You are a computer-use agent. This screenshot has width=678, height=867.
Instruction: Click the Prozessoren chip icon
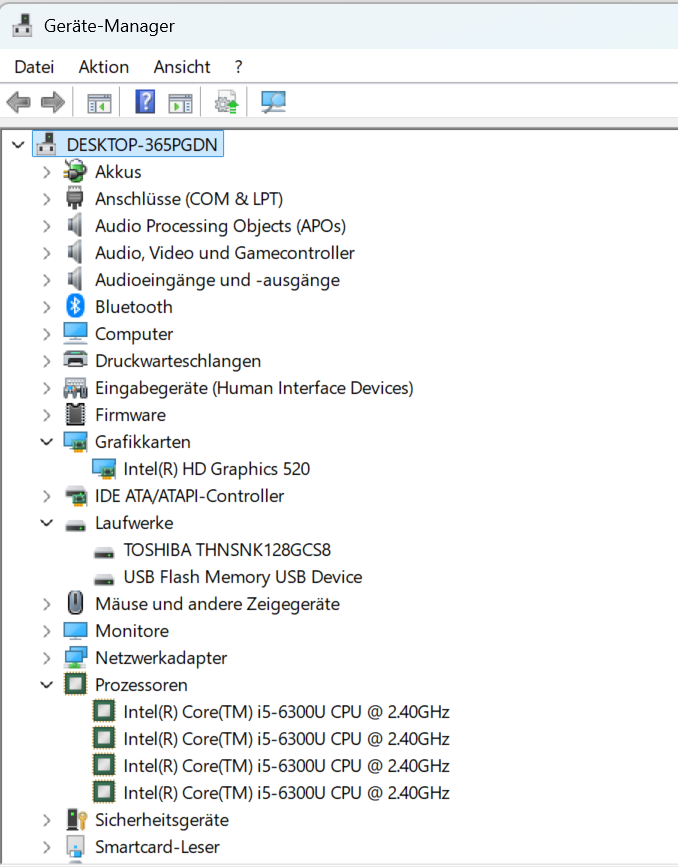click(x=75, y=684)
